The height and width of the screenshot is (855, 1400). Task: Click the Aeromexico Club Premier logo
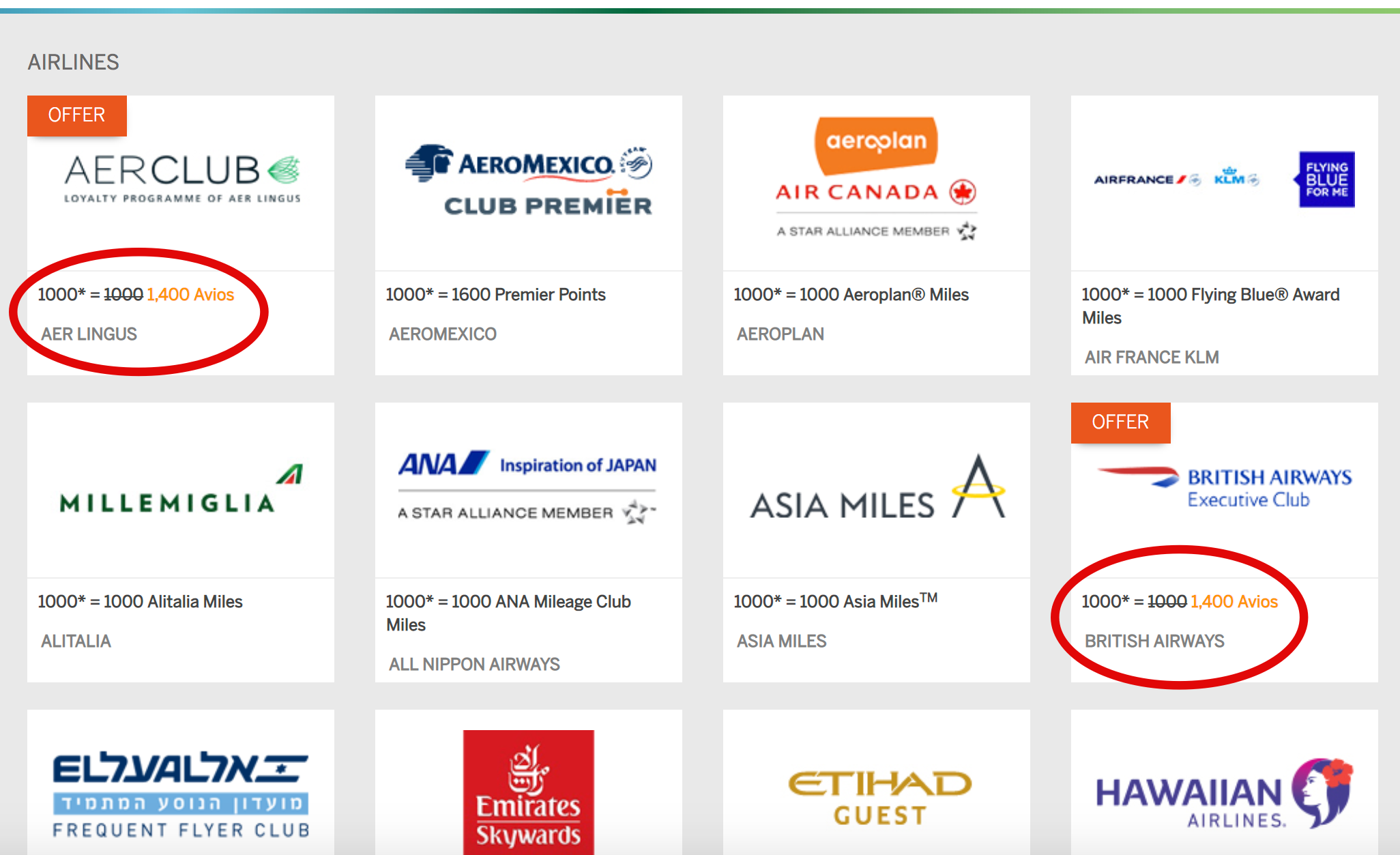pyautogui.click(x=529, y=180)
